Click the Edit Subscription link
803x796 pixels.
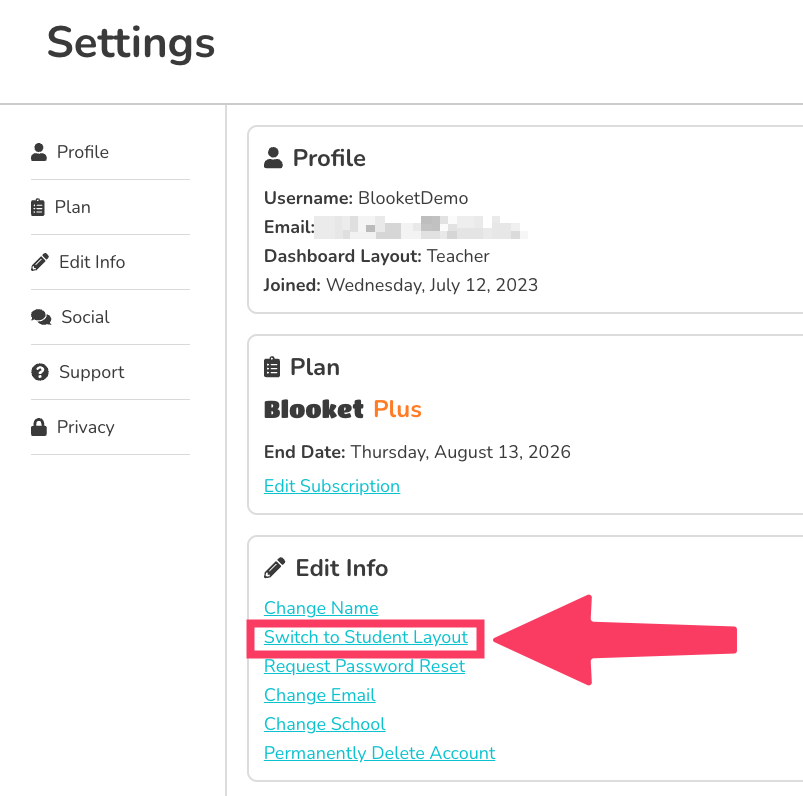pyautogui.click(x=332, y=486)
